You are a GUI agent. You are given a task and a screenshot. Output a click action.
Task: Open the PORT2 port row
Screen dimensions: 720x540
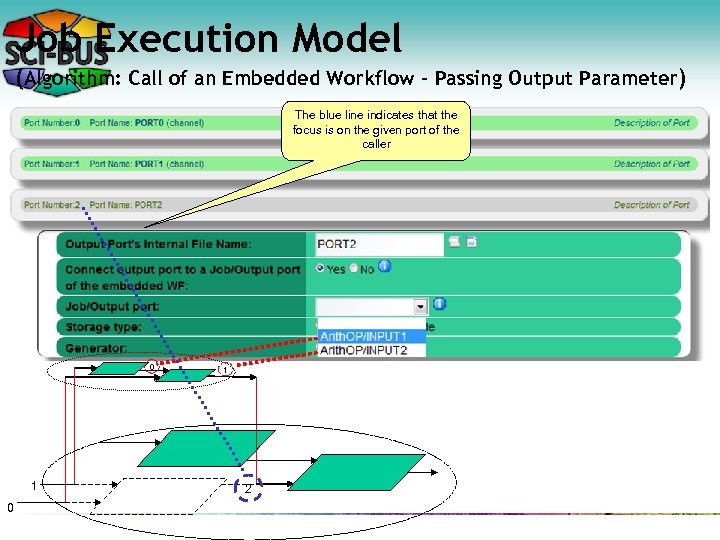coord(359,205)
